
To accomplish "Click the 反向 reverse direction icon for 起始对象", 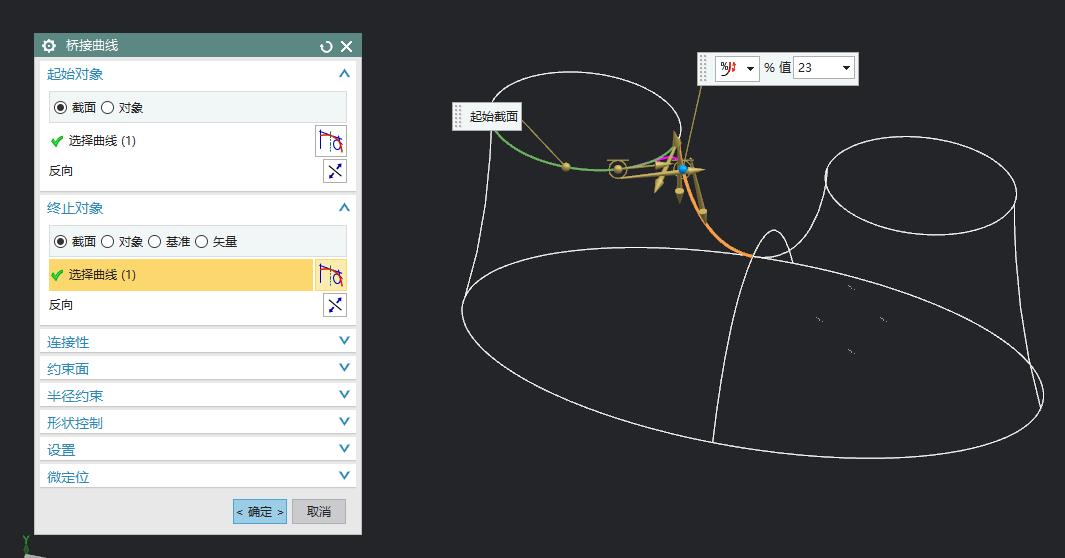I will pyautogui.click(x=334, y=171).
